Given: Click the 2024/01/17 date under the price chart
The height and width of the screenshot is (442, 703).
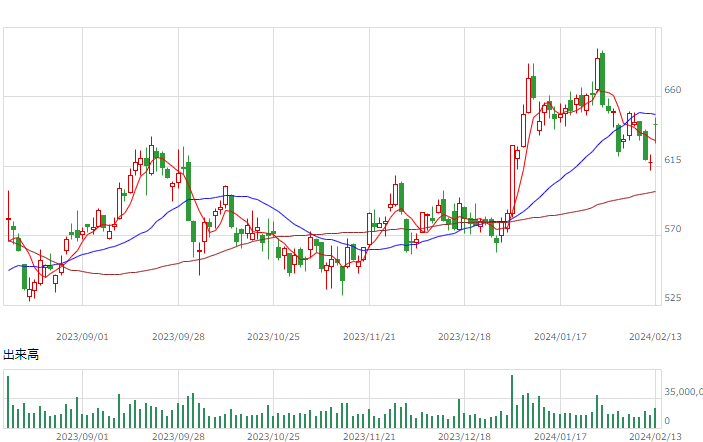Looking at the screenshot, I should 560,337.
